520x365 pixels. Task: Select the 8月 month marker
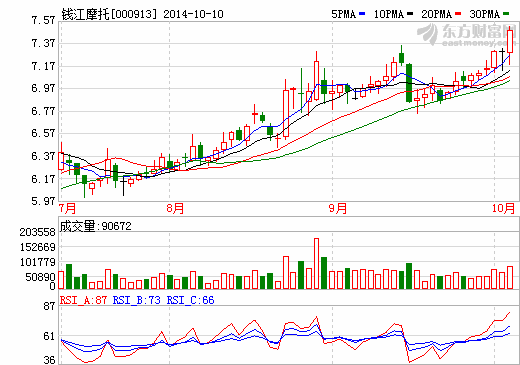[175, 208]
